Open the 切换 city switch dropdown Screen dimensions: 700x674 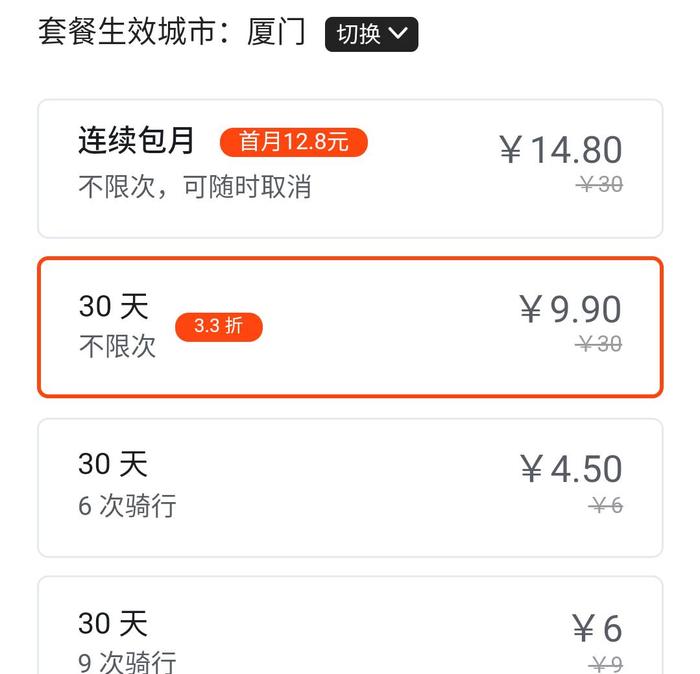click(371, 34)
